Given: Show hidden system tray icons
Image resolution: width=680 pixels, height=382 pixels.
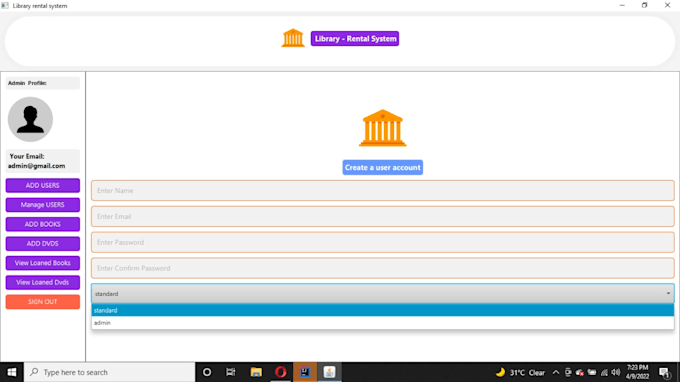Looking at the screenshot, I should [x=556, y=372].
